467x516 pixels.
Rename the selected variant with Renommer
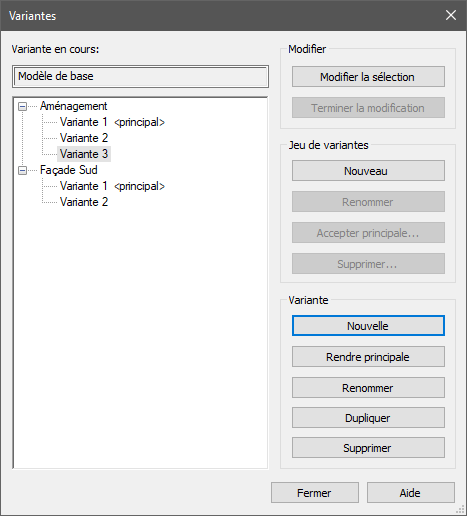(368, 388)
